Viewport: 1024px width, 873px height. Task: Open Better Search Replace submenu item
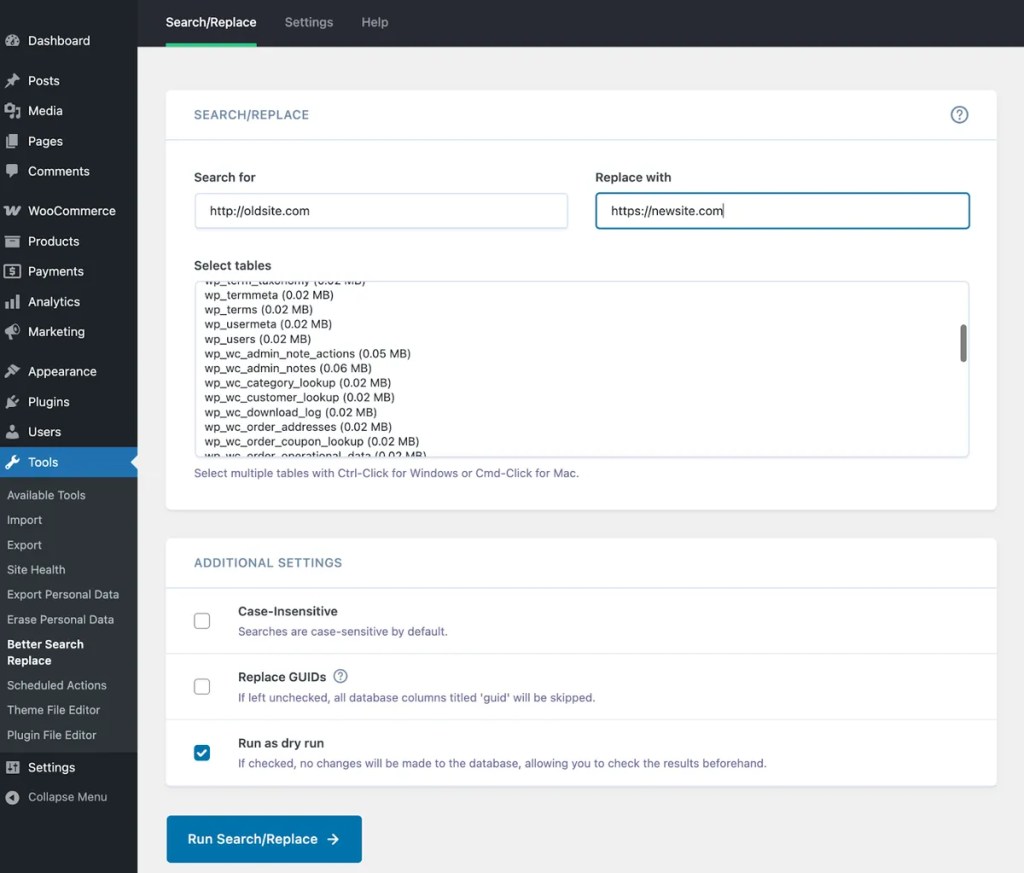45,652
